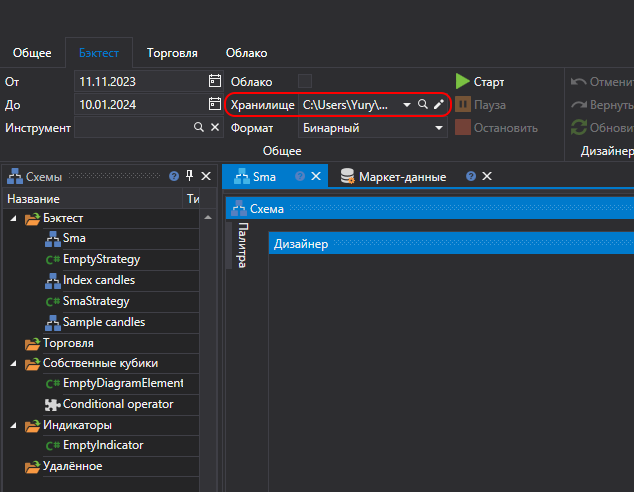Collapse the Индикаторы folder
The height and width of the screenshot is (492, 634).
click(13, 425)
